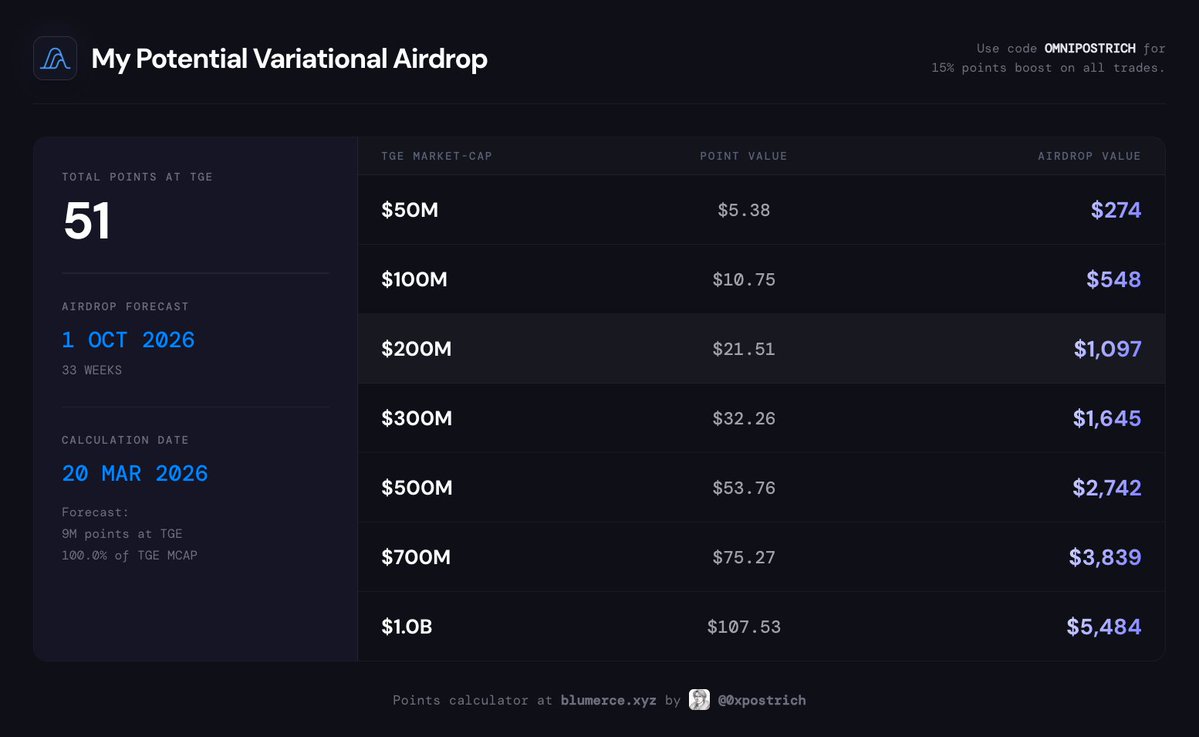This screenshot has height=737, width=1199.
Task: Open the @0xpostrich profile handle
Action: (x=762, y=700)
